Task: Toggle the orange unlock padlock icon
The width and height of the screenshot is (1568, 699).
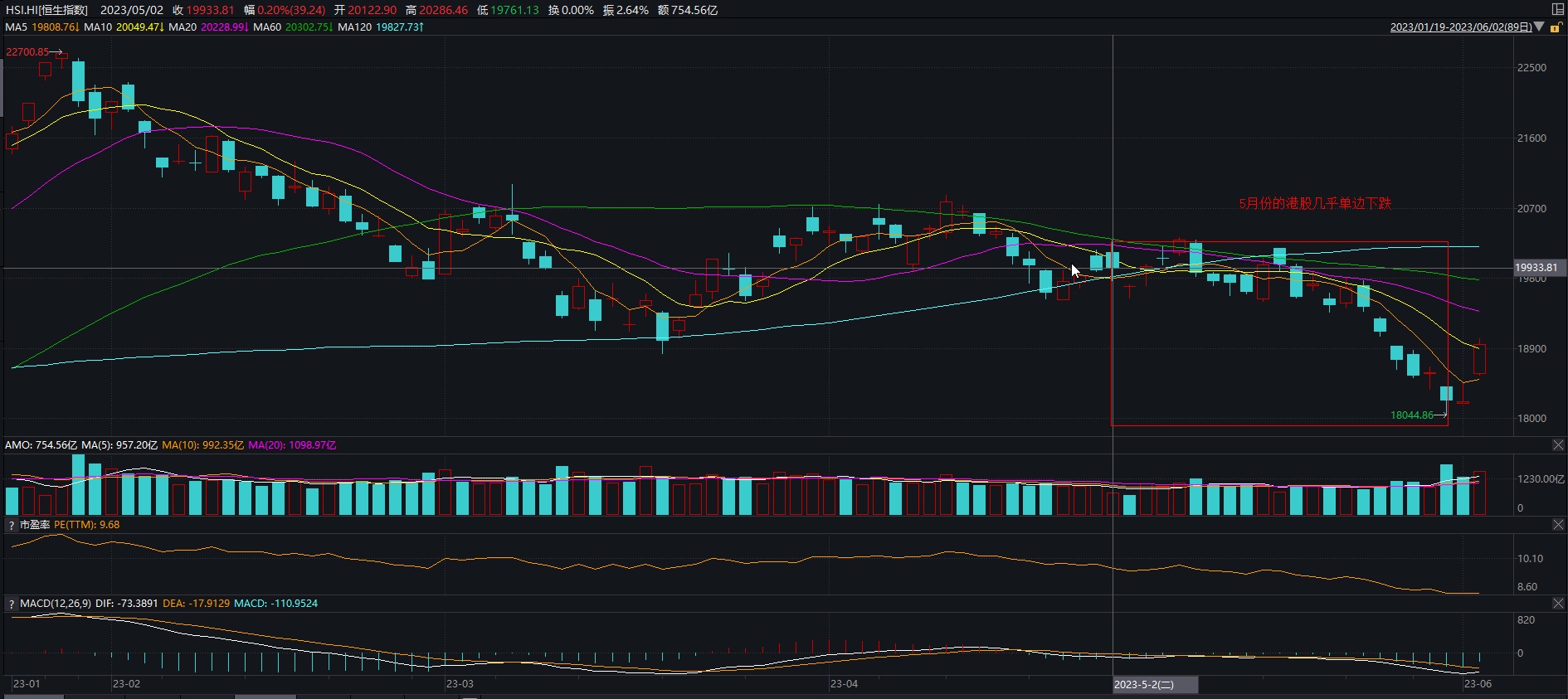Action: (1556, 27)
